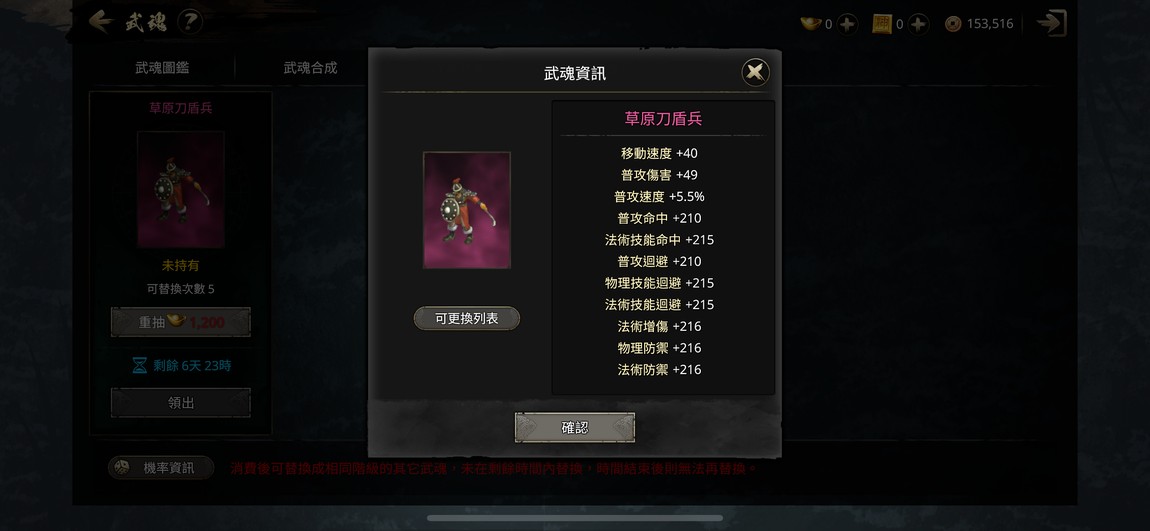
Task: Click the plus next to gold ingot currency
Action: (847, 24)
